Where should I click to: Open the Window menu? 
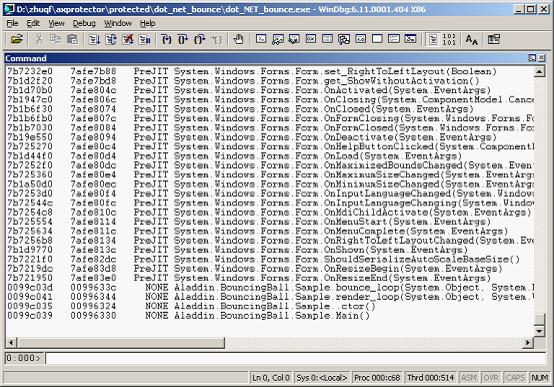point(118,23)
